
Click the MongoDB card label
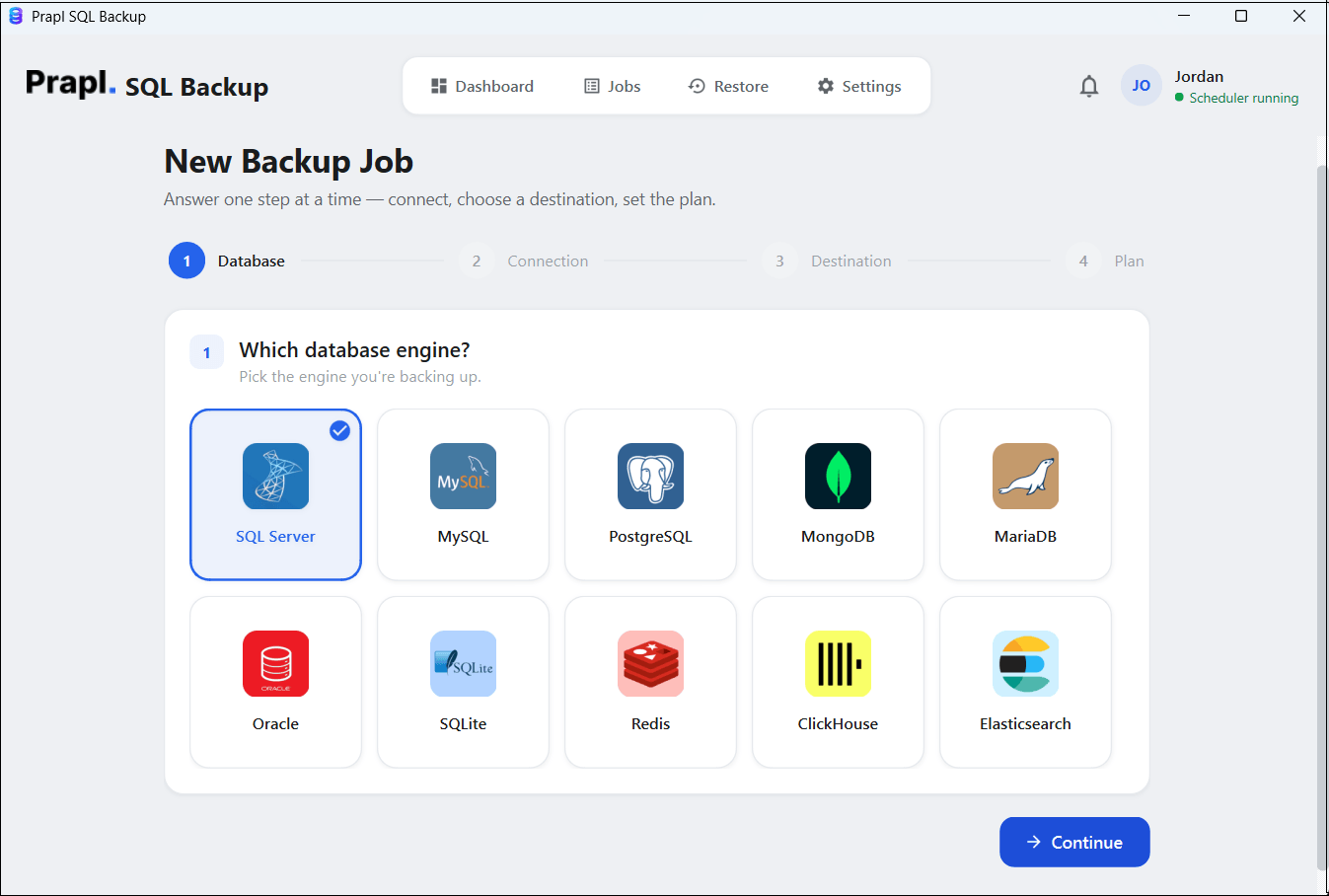pos(838,537)
